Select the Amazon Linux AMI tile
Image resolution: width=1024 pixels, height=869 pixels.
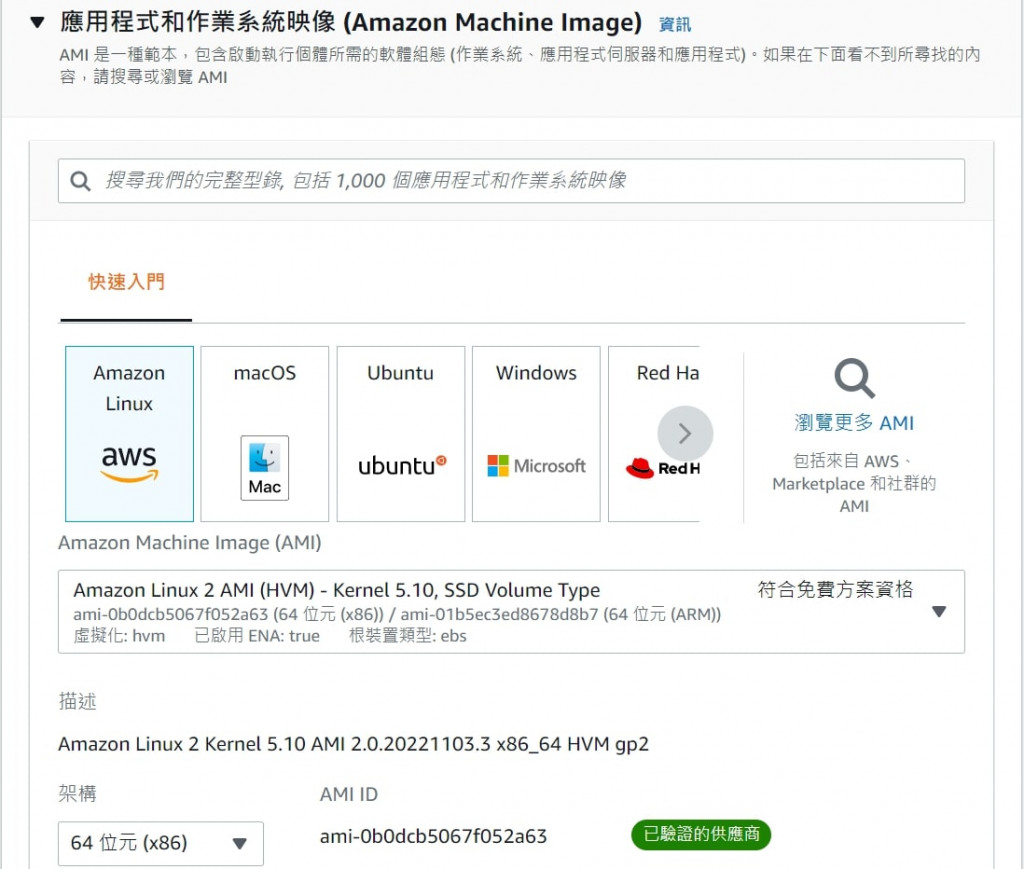coord(129,434)
